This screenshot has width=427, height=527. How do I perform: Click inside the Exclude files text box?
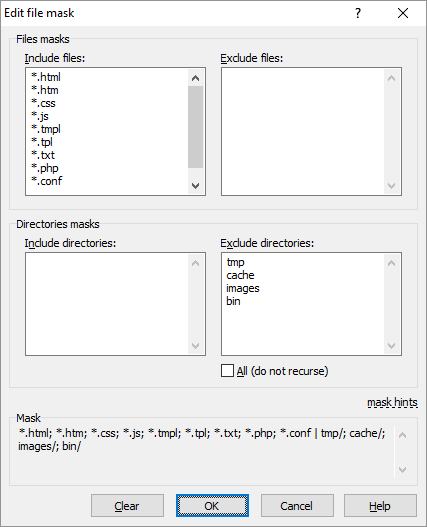click(x=303, y=131)
